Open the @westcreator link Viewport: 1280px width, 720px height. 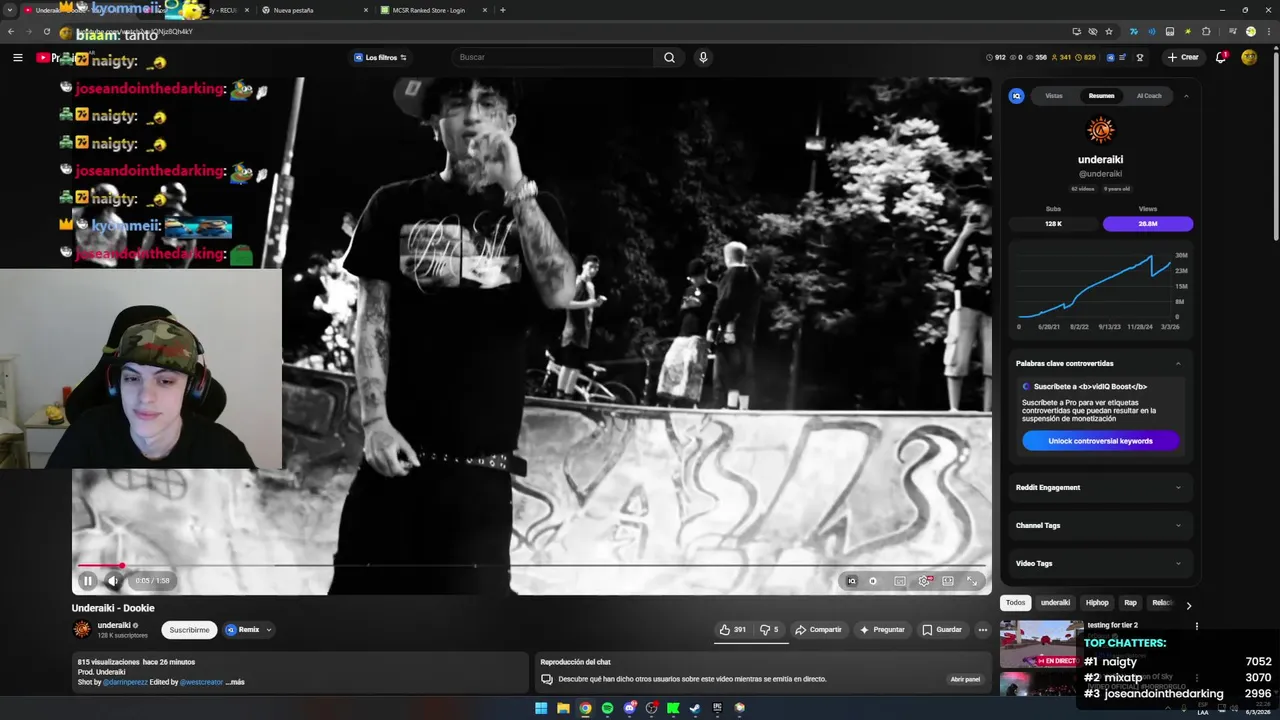[x=201, y=682]
